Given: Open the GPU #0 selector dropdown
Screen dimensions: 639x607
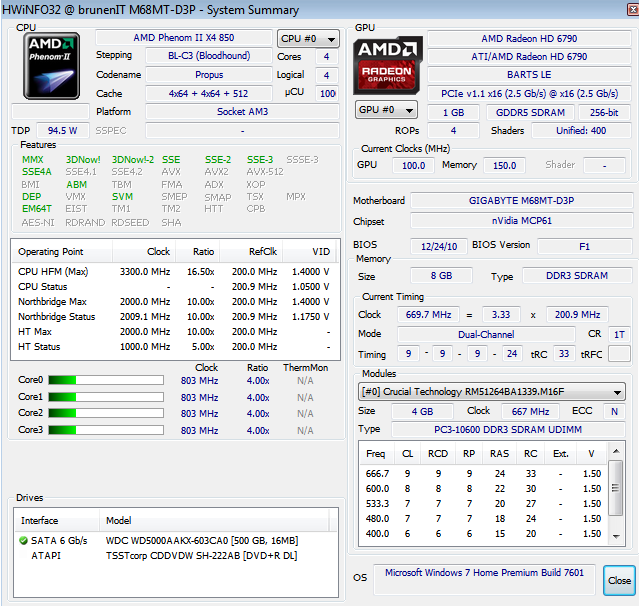Looking at the screenshot, I should click(x=386, y=110).
